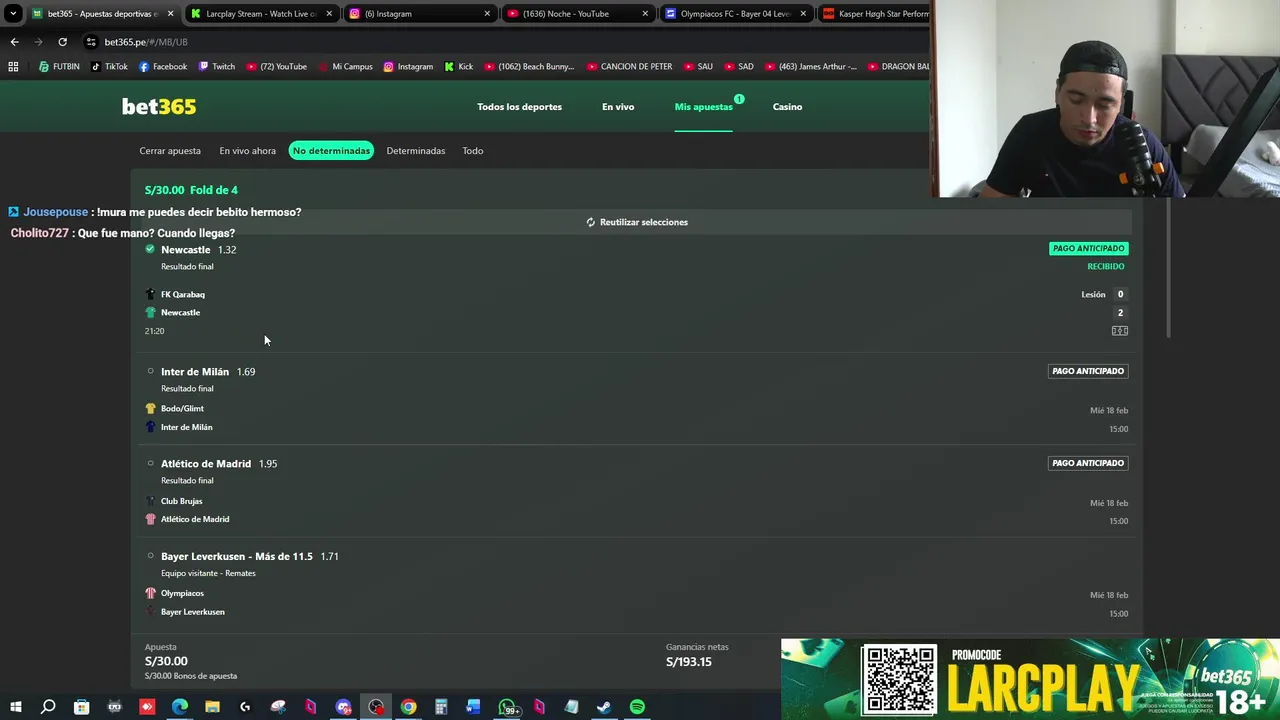
Task: Click the Bodo/Glimt team shirt icon
Action: coord(151,408)
